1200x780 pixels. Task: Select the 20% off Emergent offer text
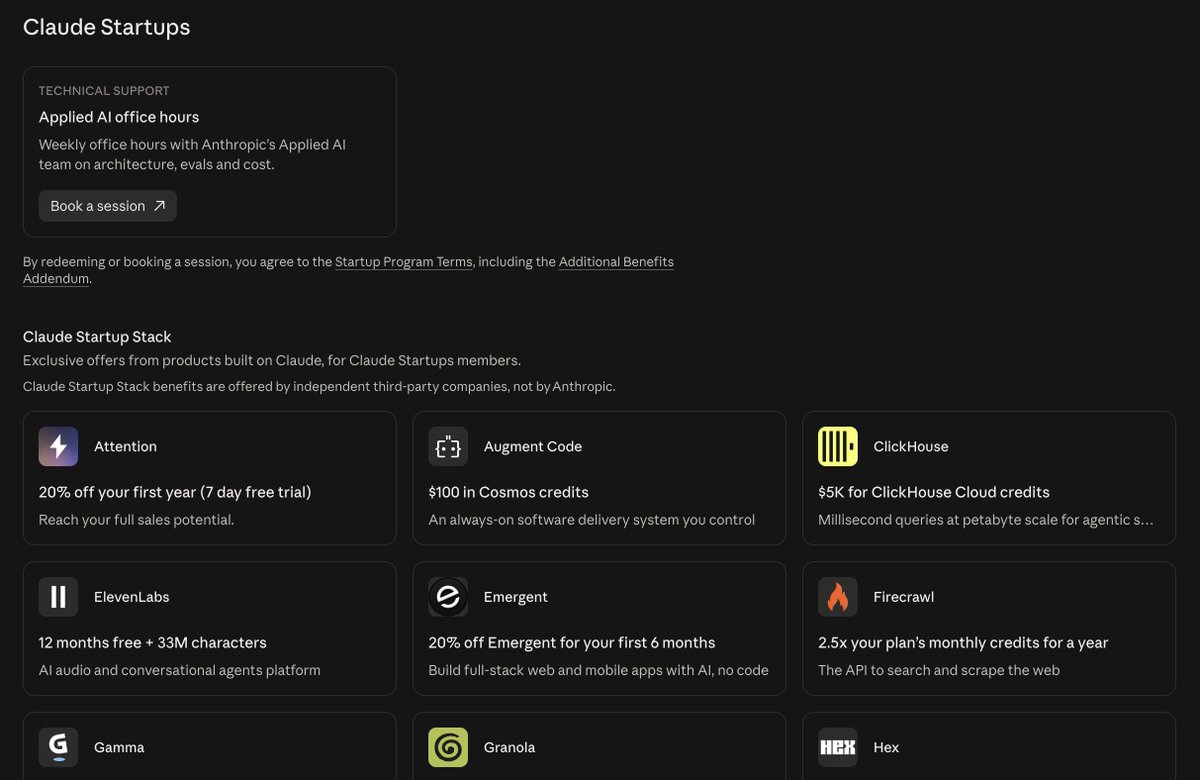(x=572, y=642)
